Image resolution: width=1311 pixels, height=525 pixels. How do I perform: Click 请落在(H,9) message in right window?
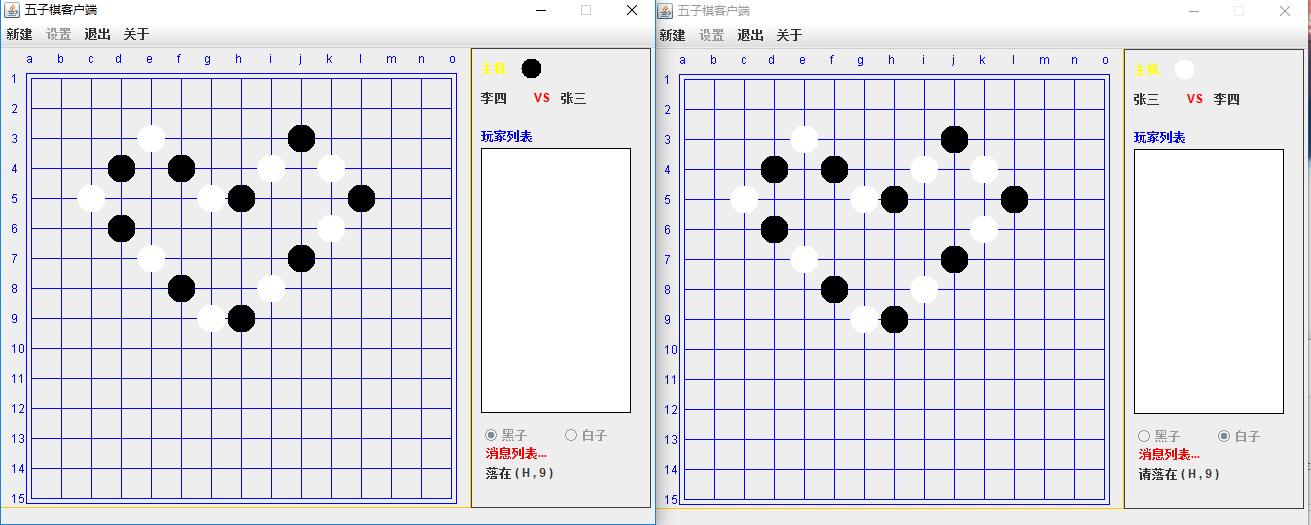coord(1179,473)
